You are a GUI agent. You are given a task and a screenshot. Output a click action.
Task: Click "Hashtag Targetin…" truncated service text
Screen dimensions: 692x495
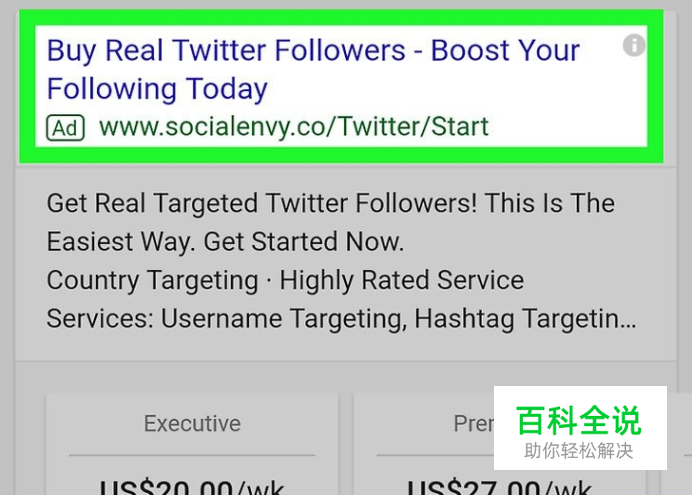tap(525, 319)
